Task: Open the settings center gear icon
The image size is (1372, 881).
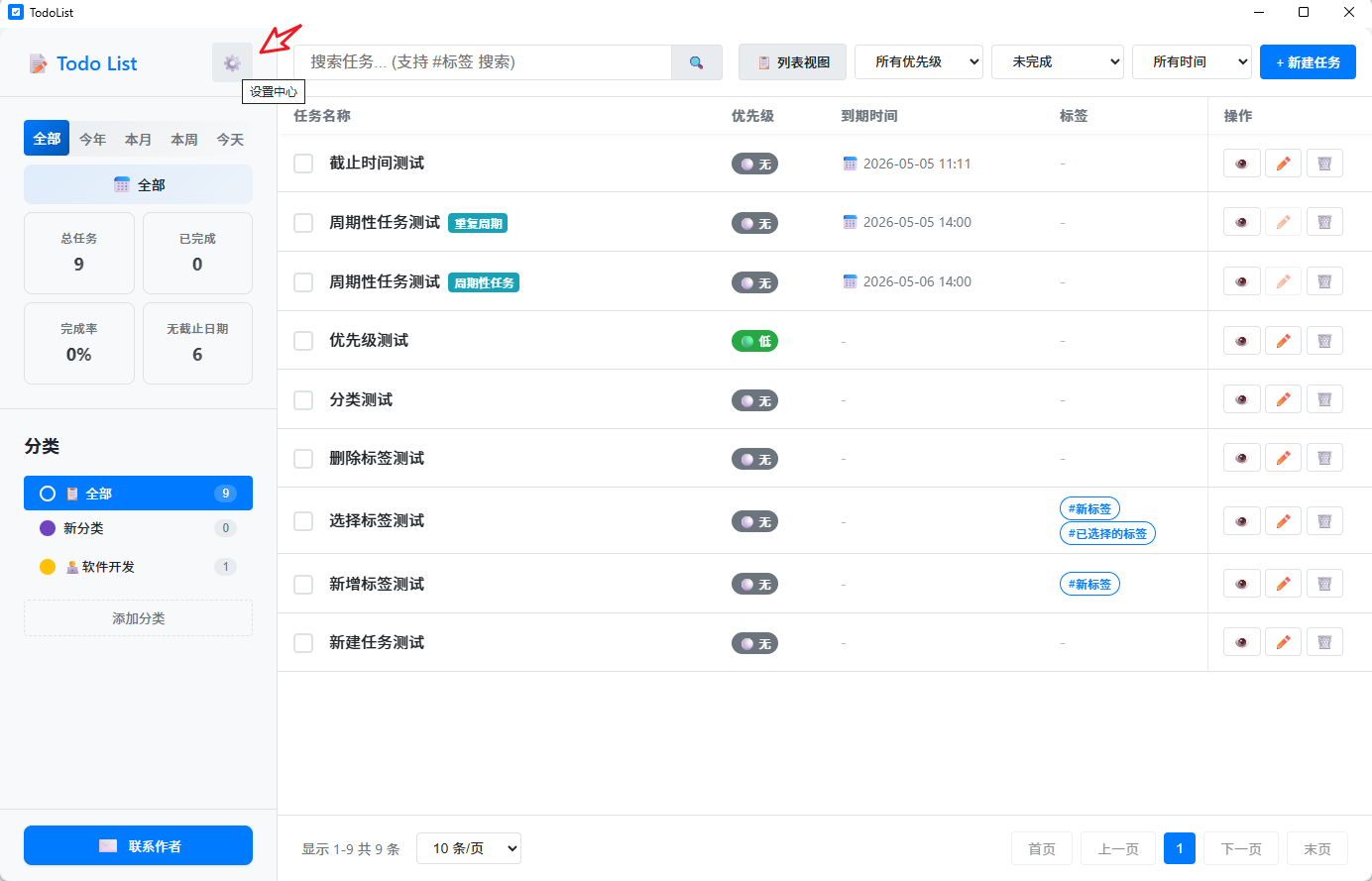Action: click(x=232, y=63)
